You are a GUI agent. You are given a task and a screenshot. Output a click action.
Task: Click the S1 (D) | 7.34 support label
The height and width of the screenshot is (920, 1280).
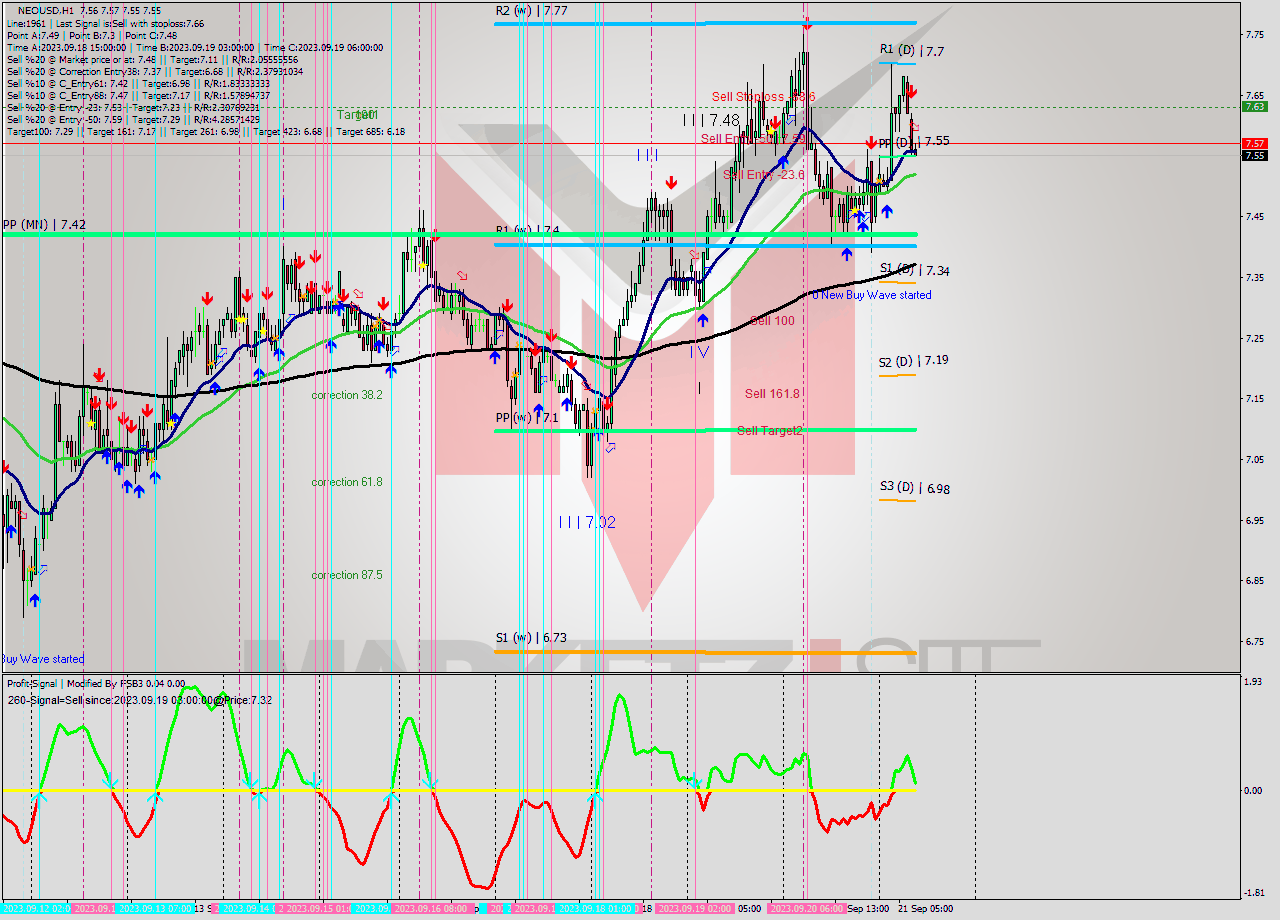[914, 271]
